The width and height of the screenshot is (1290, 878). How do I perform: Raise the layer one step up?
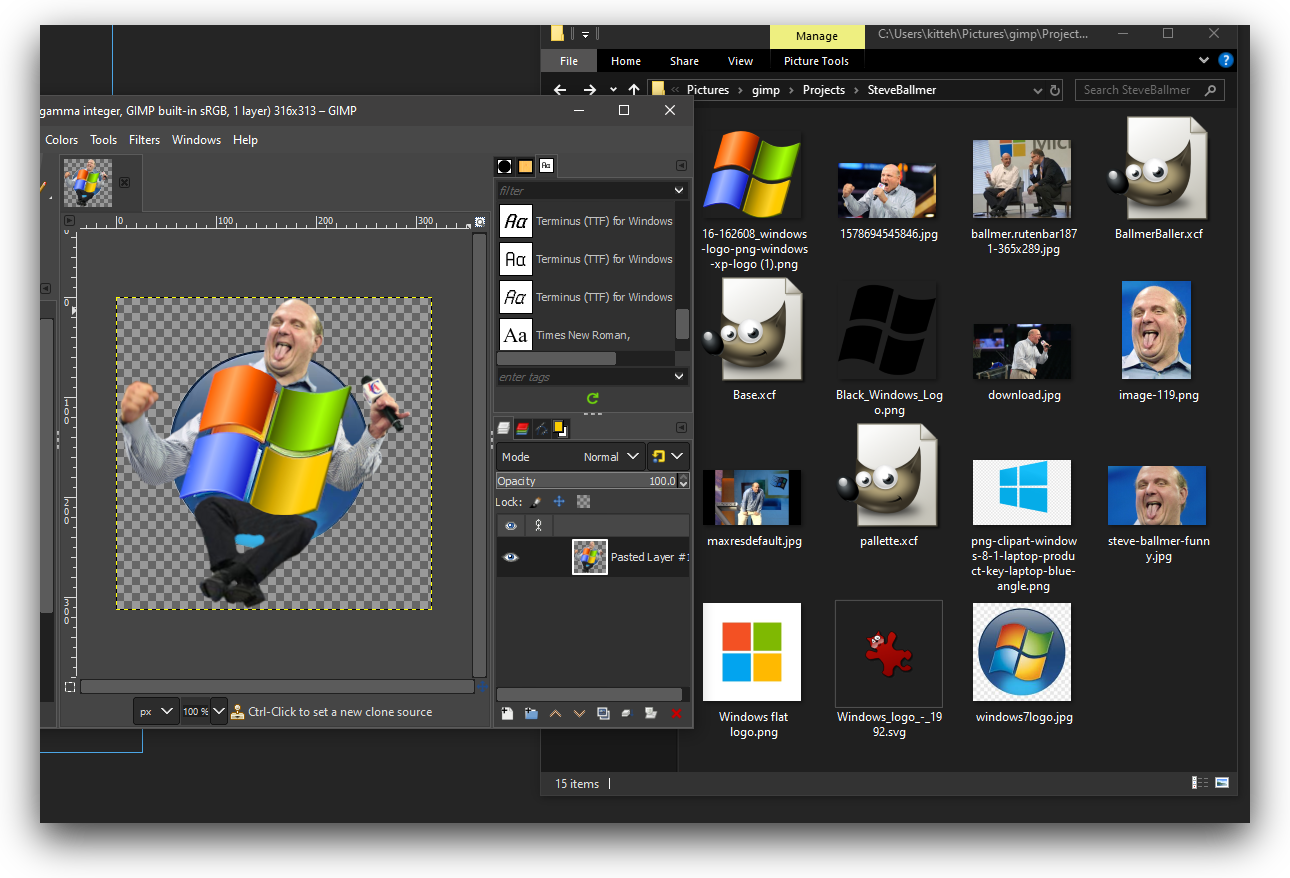point(555,713)
